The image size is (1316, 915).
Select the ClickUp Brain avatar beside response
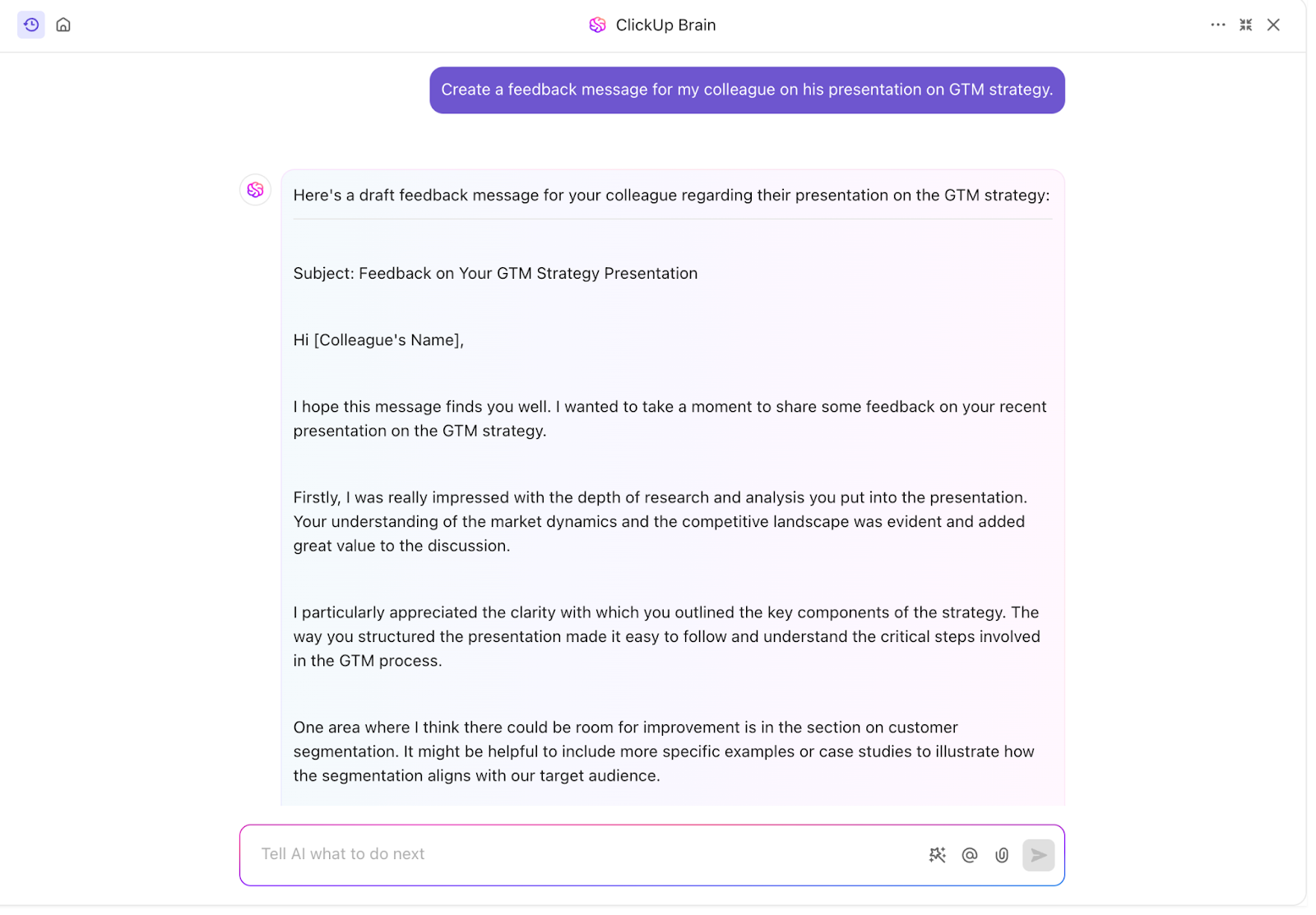pyautogui.click(x=256, y=190)
